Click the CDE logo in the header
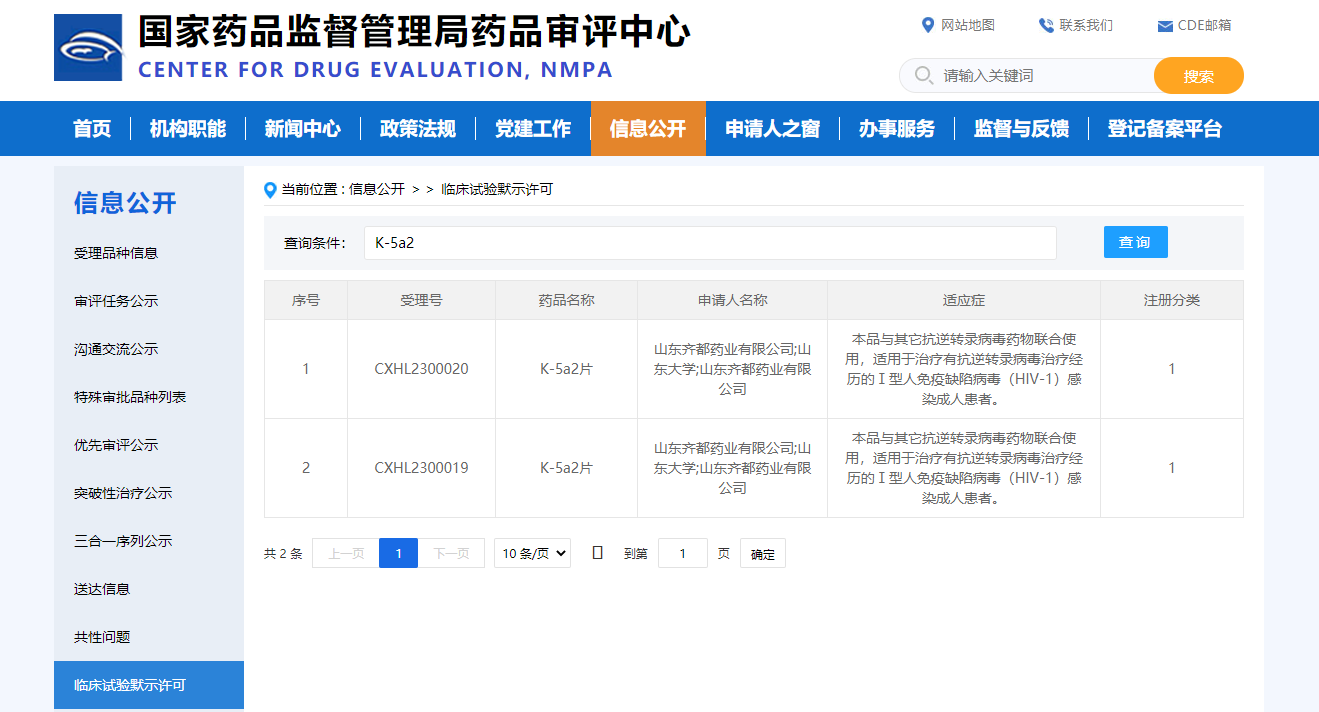 [x=88, y=48]
